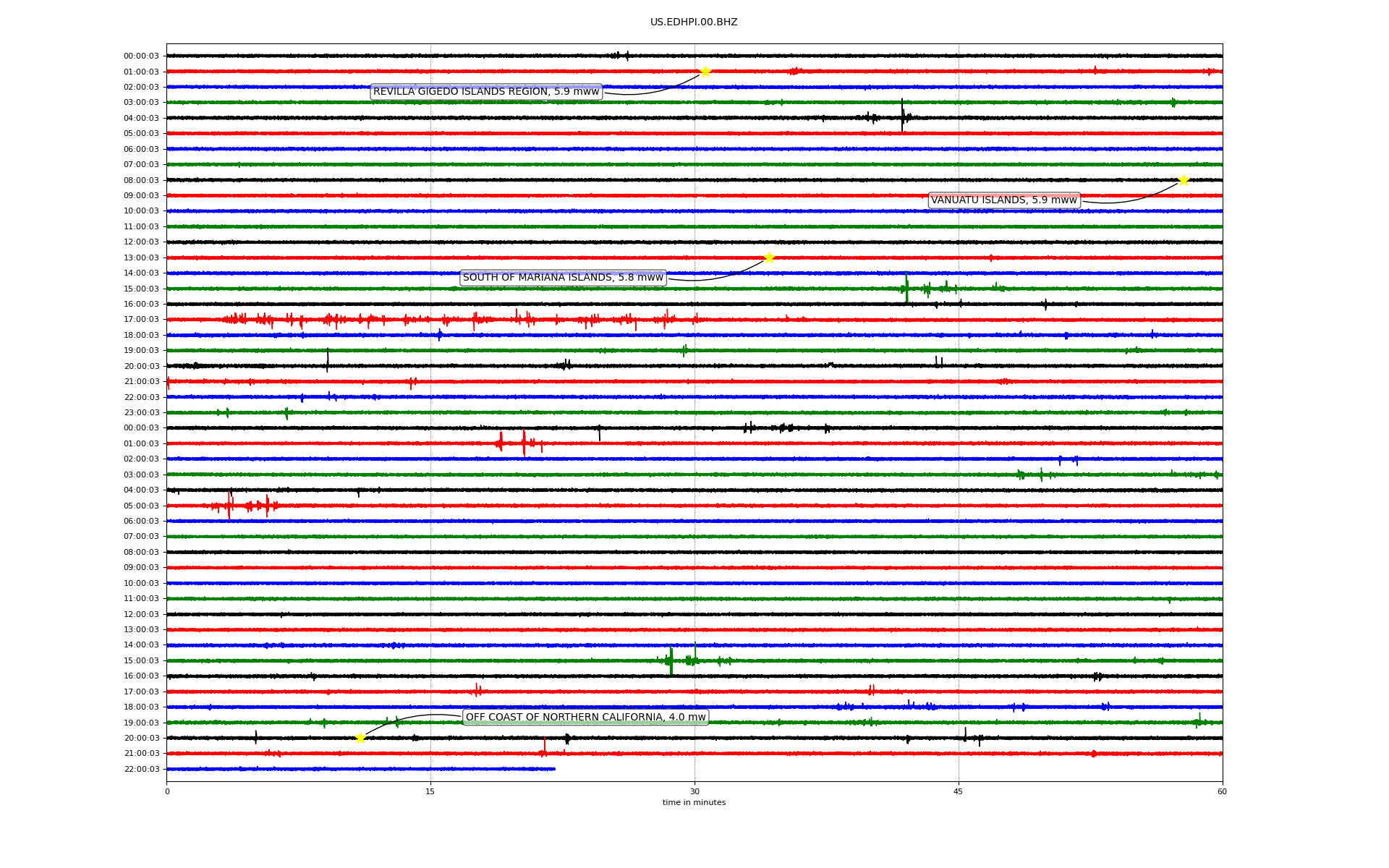Click the South of Mariana Islands star marker
Image resolution: width=1389 pixels, height=868 pixels.
[x=768, y=258]
